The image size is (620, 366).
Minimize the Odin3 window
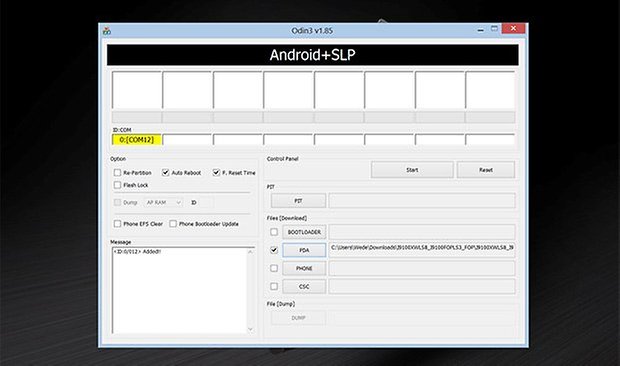click(480, 30)
